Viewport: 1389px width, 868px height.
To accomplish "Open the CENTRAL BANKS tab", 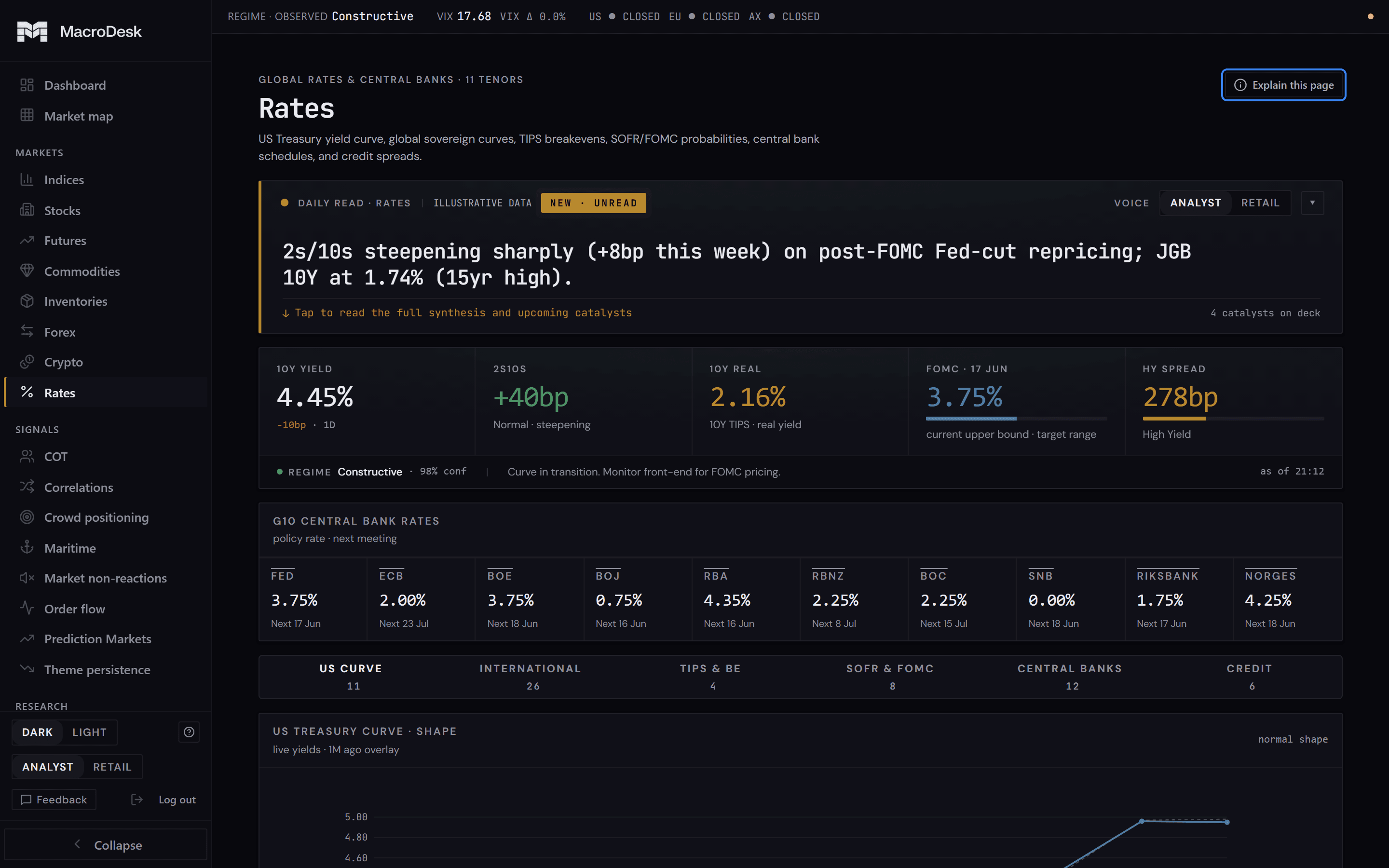I will 1070,677.
